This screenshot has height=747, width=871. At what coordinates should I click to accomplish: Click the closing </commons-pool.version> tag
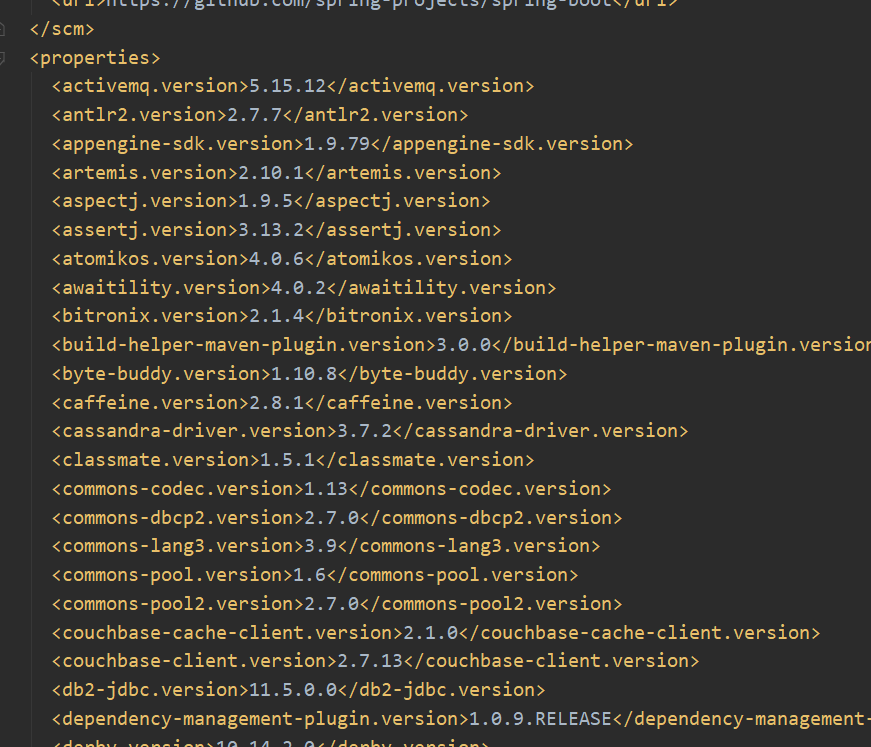click(452, 575)
